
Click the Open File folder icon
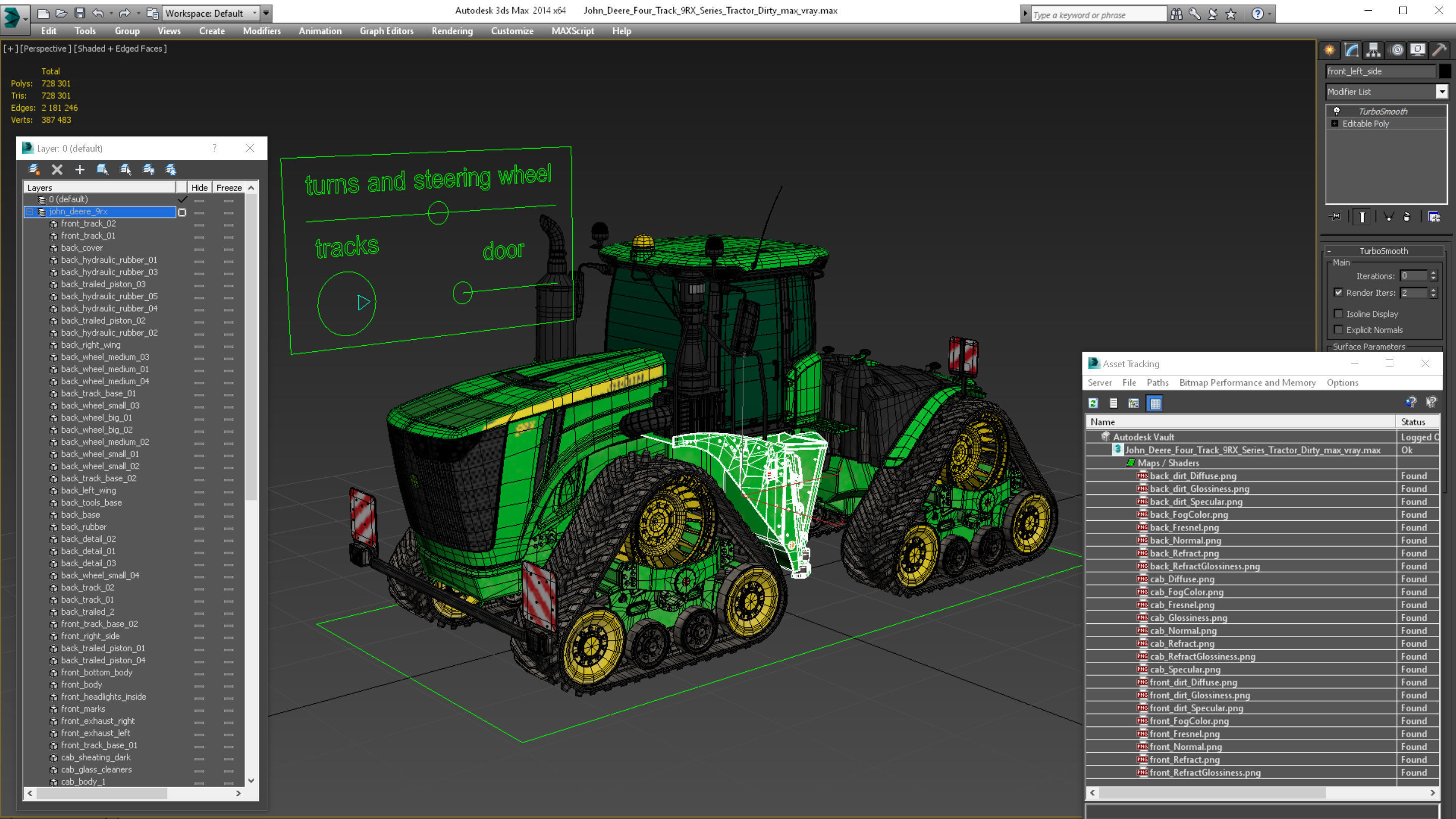[x=62, y=13]
